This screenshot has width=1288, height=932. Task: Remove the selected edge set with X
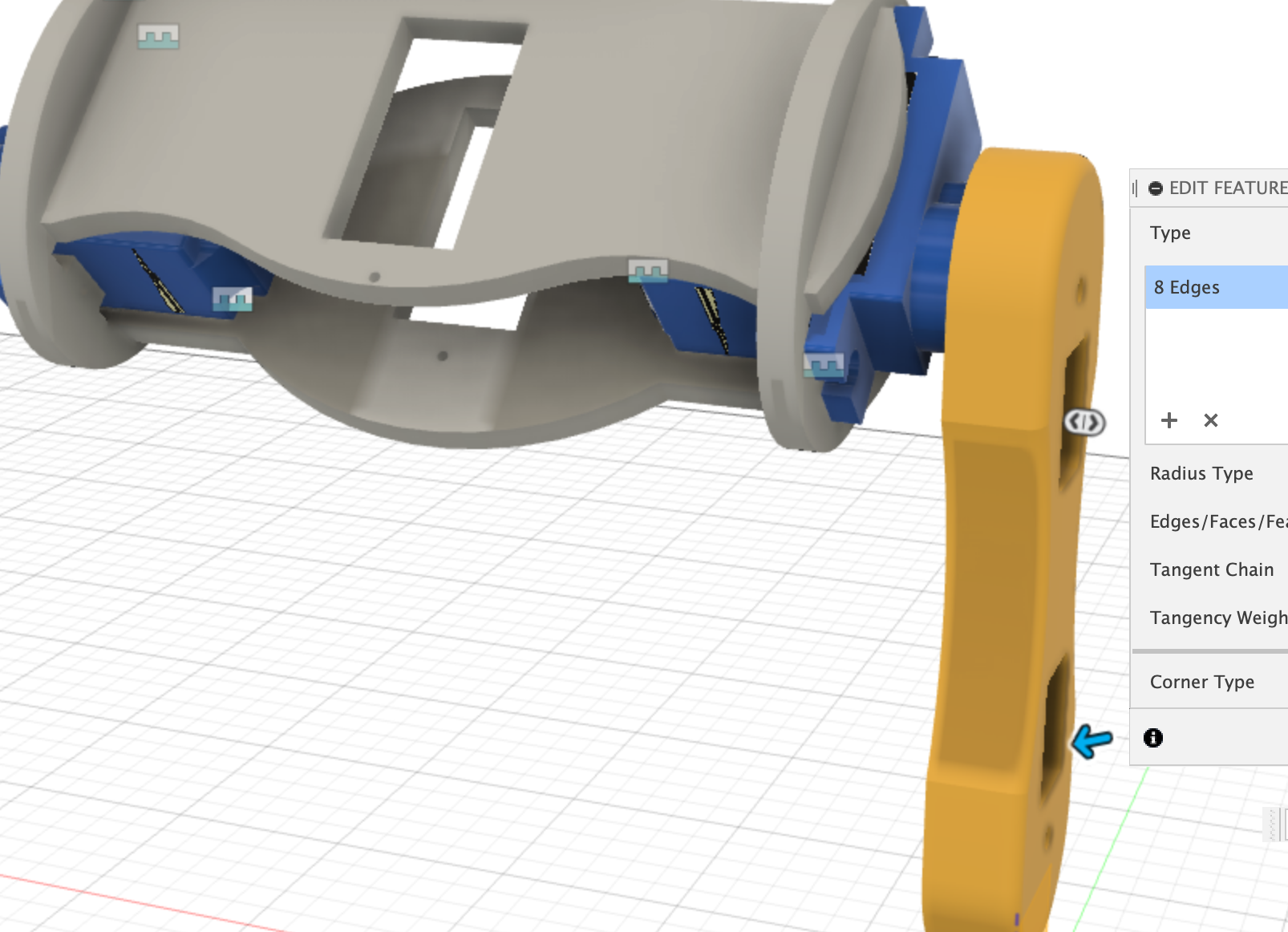[x=1211, y=420]
